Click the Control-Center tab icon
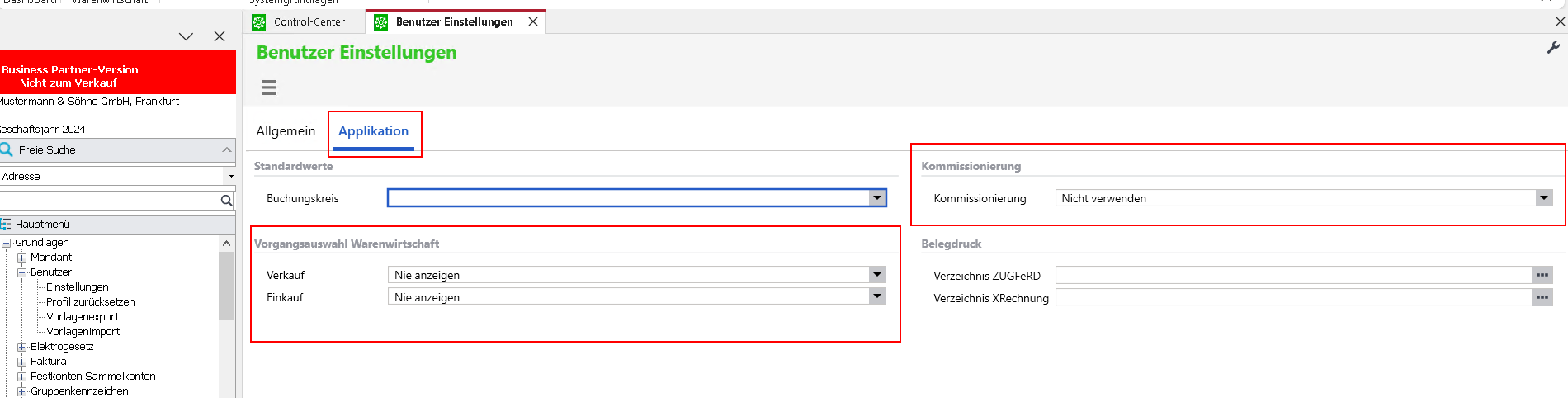 259,22
